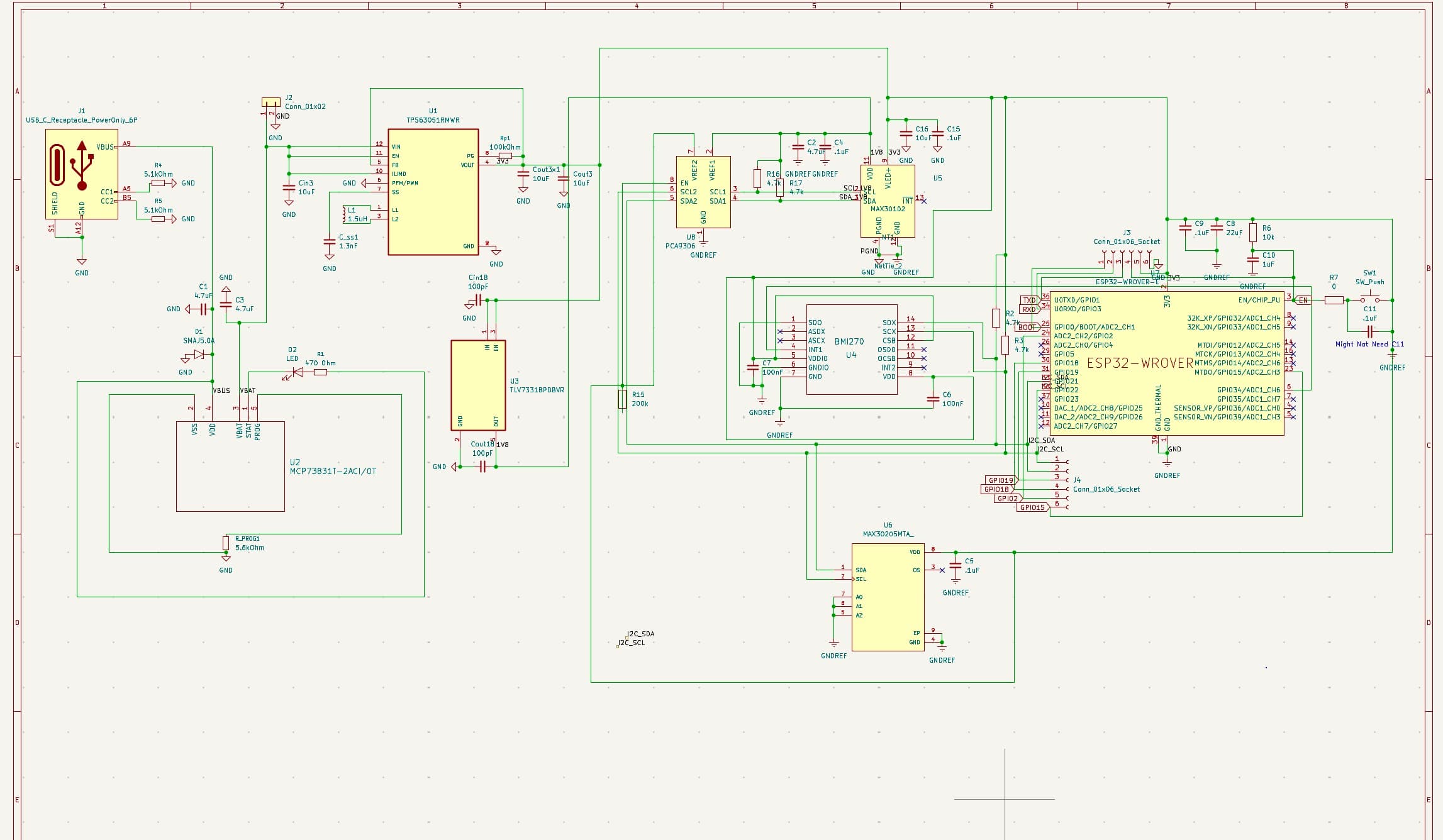Select J3's "Conn_01x06_Socket" value text

pos(1127,241)
